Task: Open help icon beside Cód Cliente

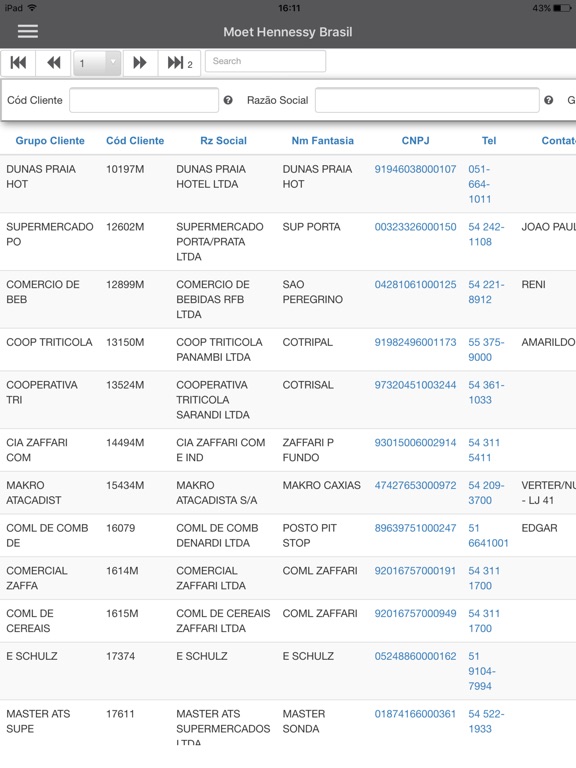Action: [x=228, y=100]
